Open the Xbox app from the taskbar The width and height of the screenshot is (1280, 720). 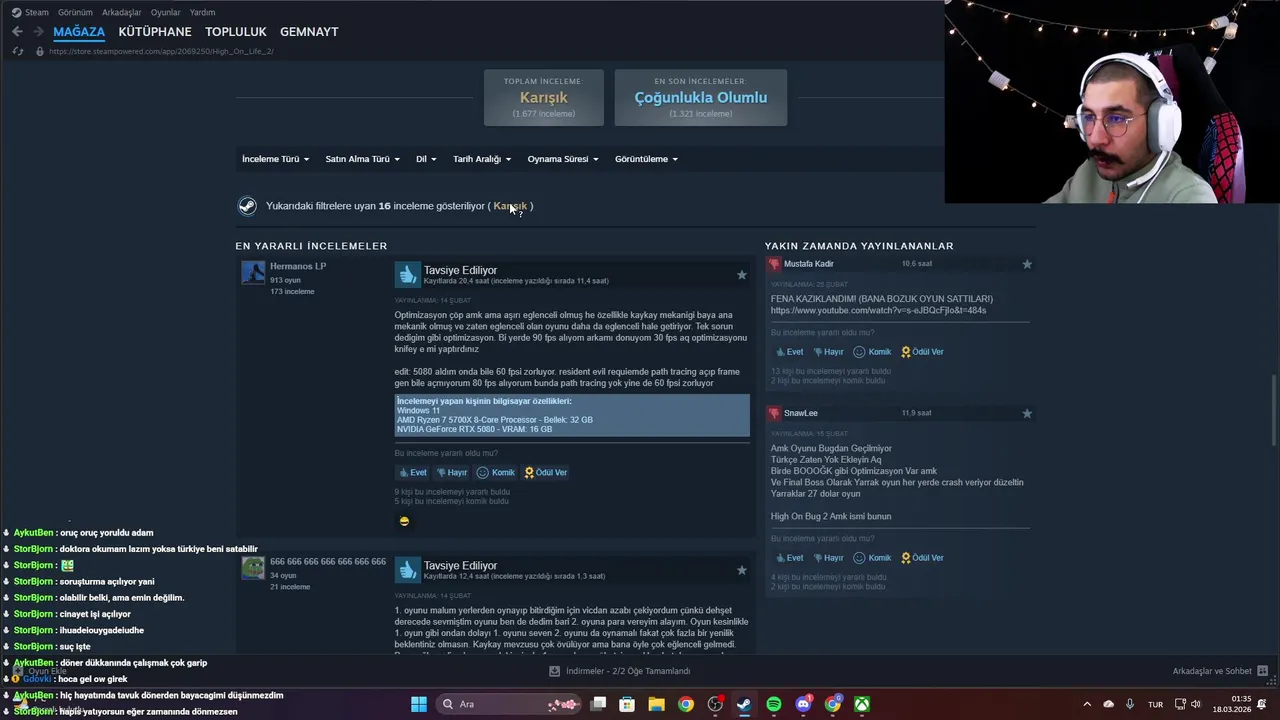click(862, 704)
